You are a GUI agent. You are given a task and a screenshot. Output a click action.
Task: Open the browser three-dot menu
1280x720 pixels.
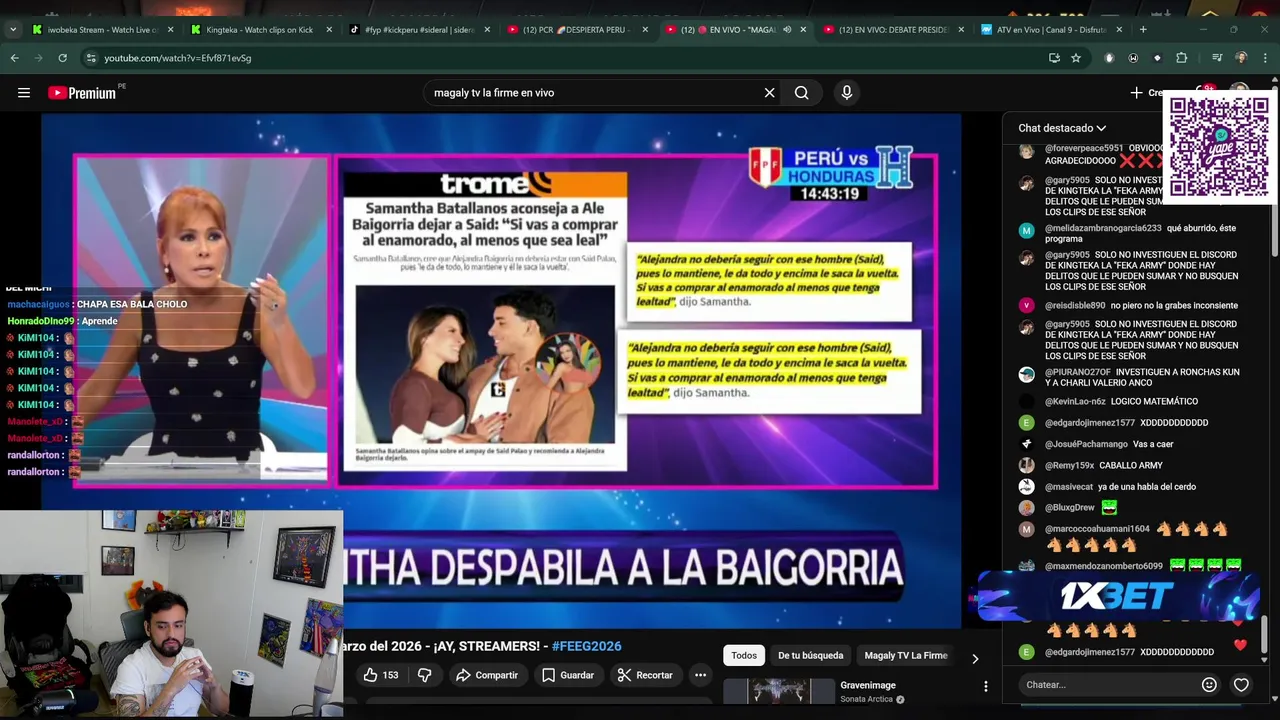[x=1264, y=58]
